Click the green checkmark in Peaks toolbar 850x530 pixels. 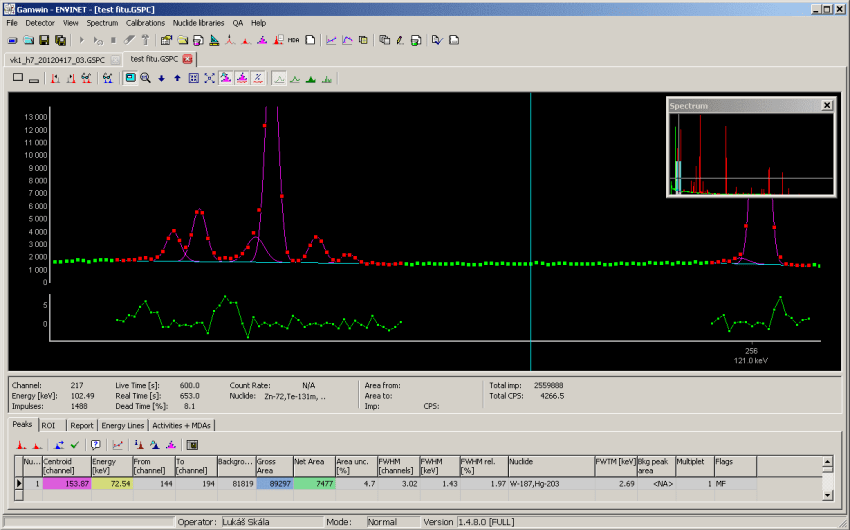pos(74,444)
